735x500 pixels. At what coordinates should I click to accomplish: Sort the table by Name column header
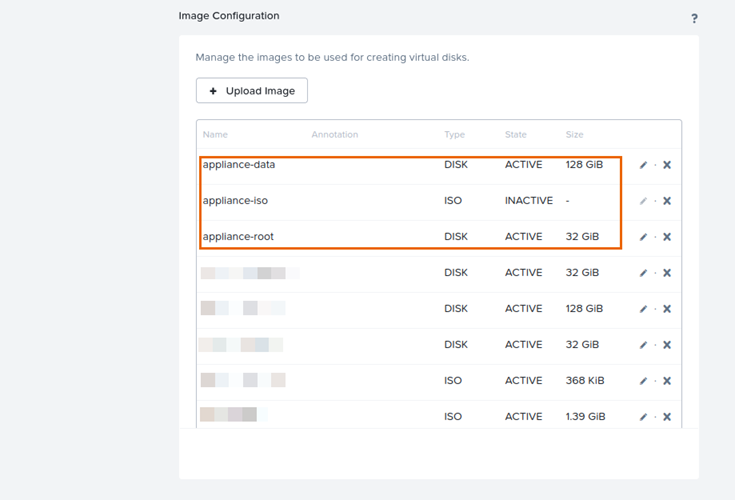click(x=215, y=135)
